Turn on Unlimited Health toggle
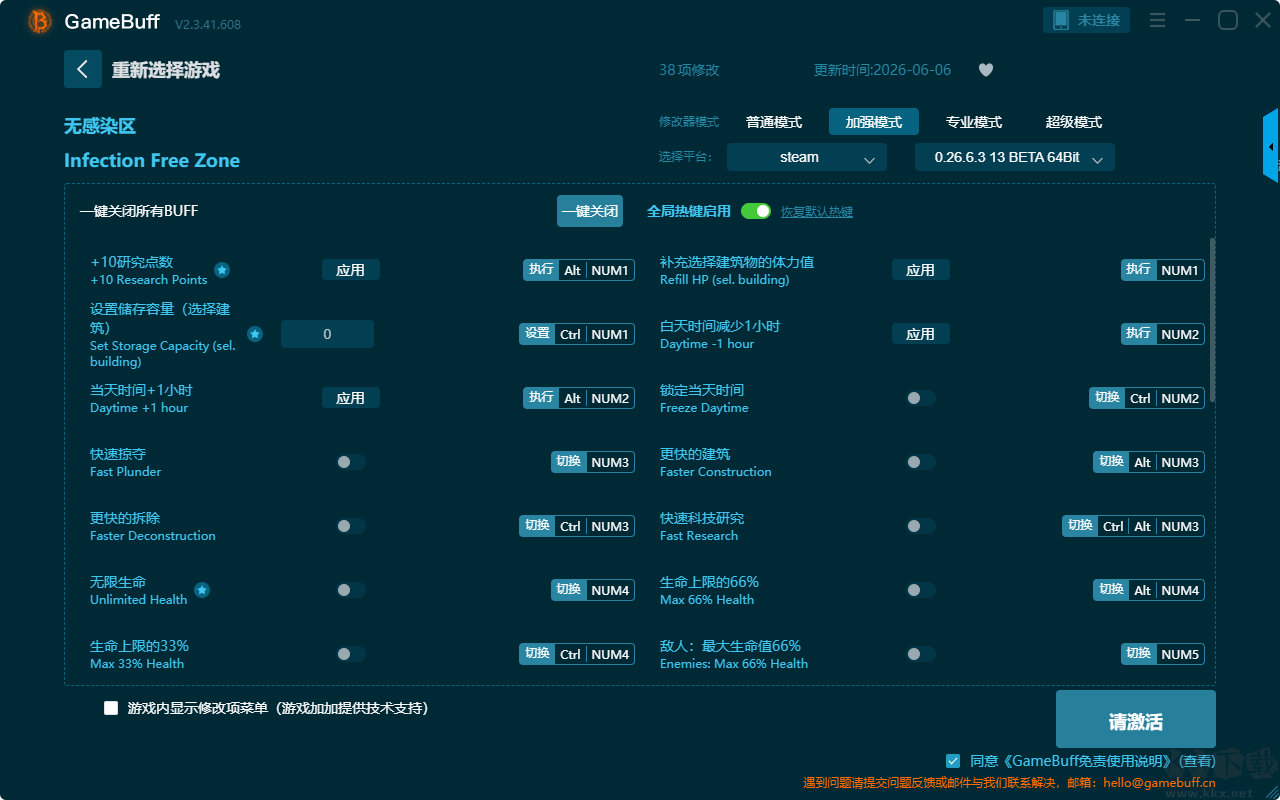The height and width of the screenshot is (800, 1280). click(351, 590)
